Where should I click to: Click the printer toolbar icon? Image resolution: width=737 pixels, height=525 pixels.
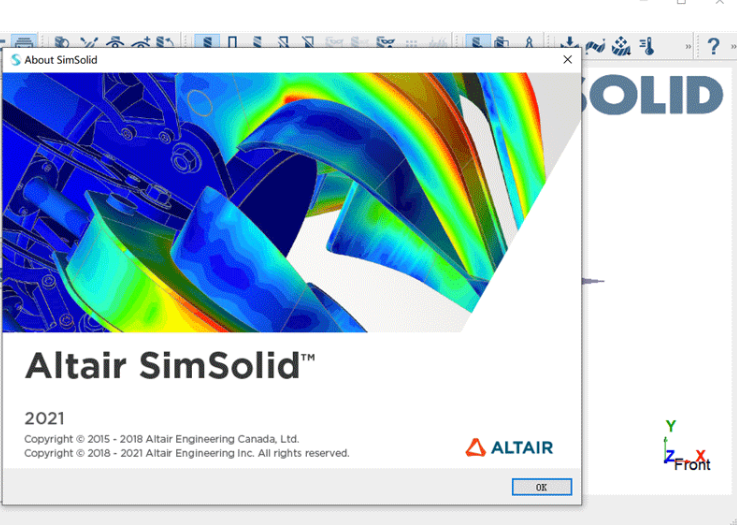point(24,41)
